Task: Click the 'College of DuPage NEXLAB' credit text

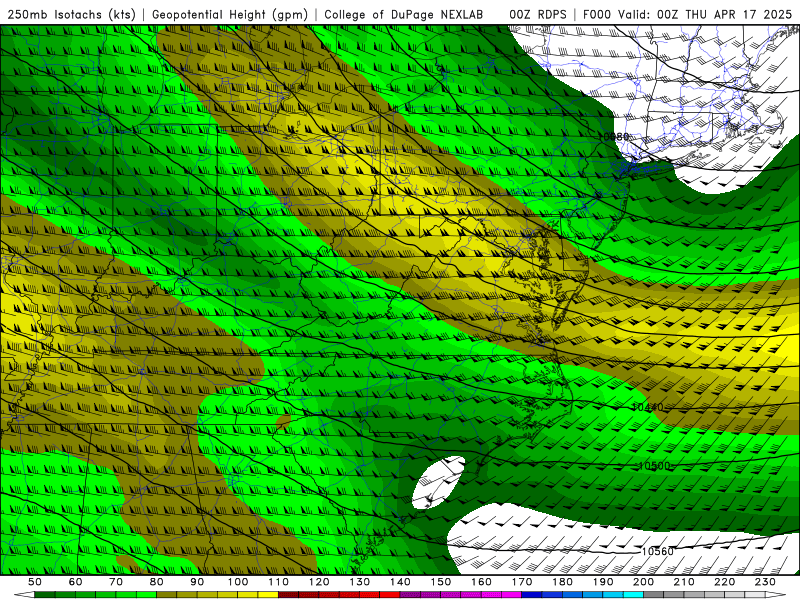Action: coord(403,14)
